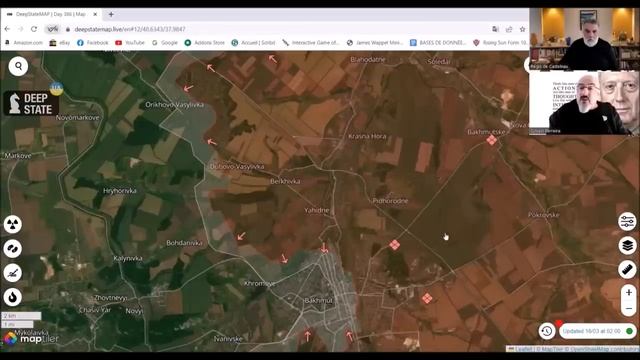640x360 pixels.
Task: Zoom out with the minus button
Action: (x=629, y=309)
